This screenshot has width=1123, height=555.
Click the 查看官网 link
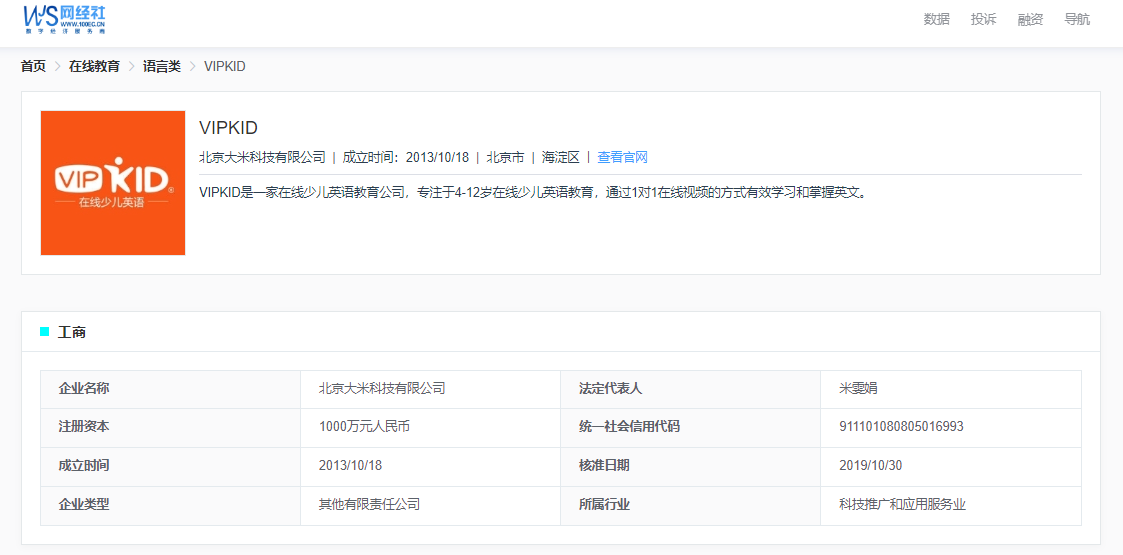[622, 157]
